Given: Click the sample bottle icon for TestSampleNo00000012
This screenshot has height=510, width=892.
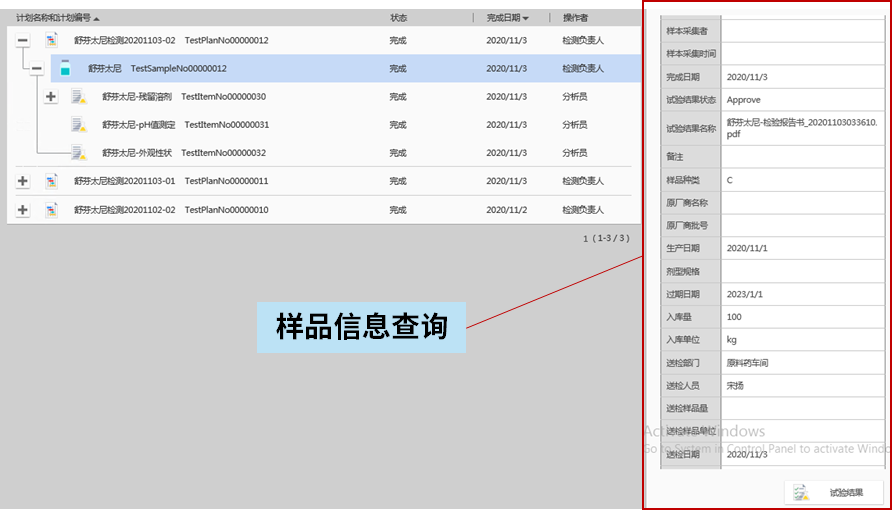Looking at the screenshot, I should click(x=65, y=69).
